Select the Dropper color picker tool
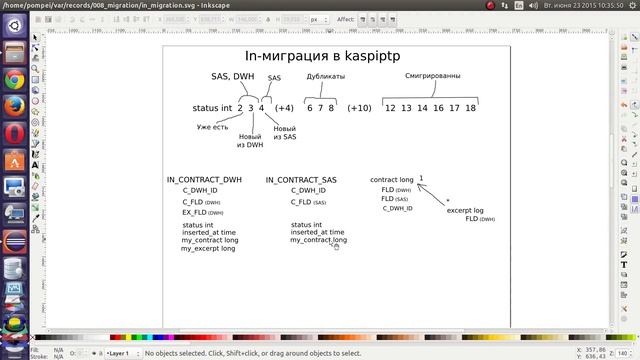The width and height of the screenshot is (640, 360). [35, 218]
